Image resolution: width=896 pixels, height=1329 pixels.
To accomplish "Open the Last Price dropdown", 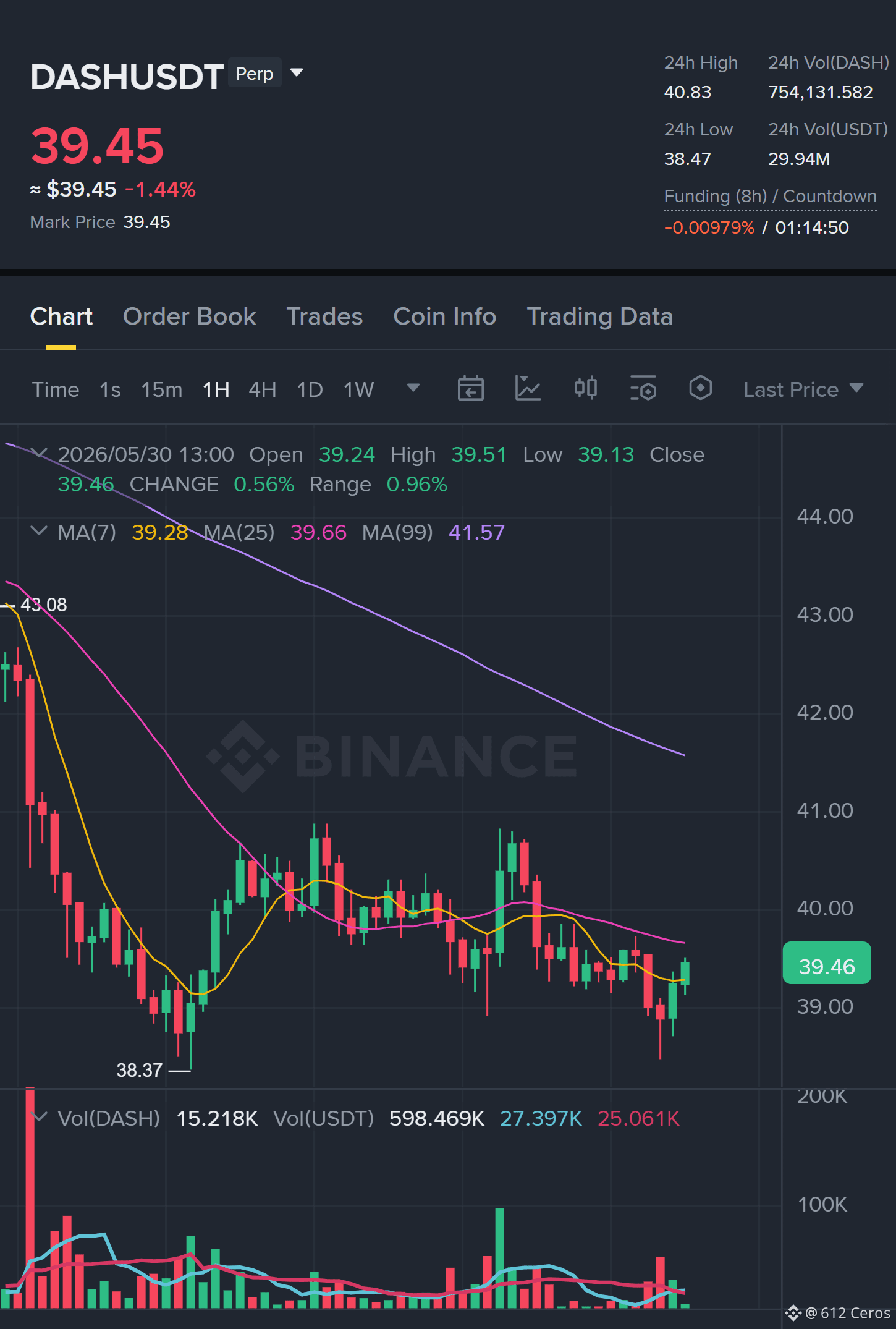I will pos(803,389).
